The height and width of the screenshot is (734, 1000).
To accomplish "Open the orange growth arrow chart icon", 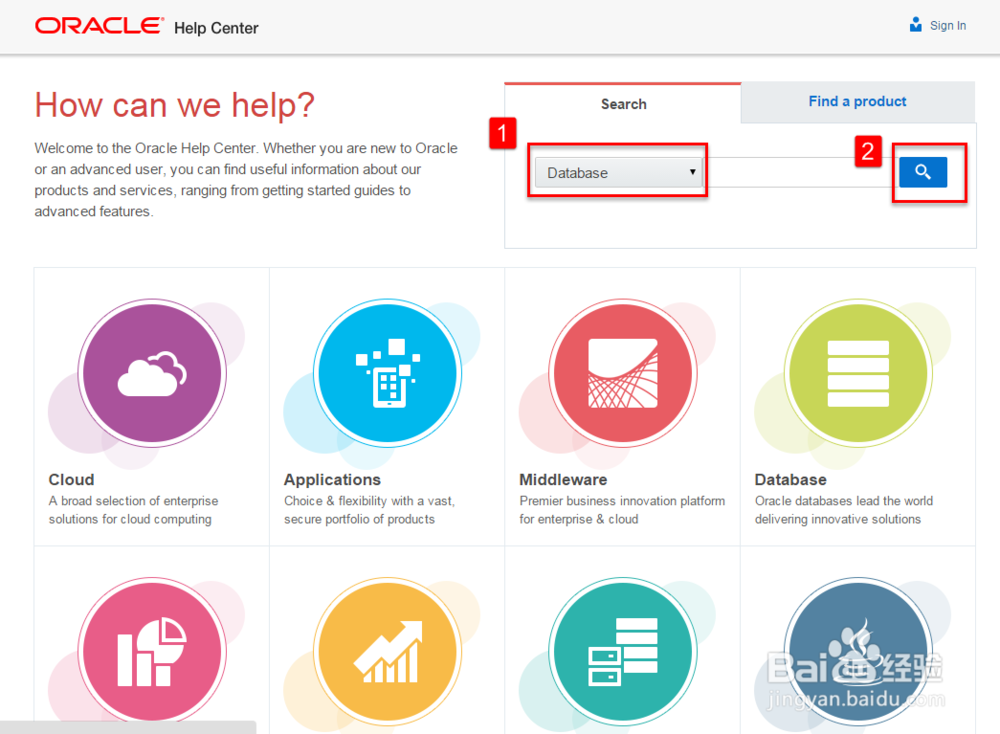I will 387,652.
